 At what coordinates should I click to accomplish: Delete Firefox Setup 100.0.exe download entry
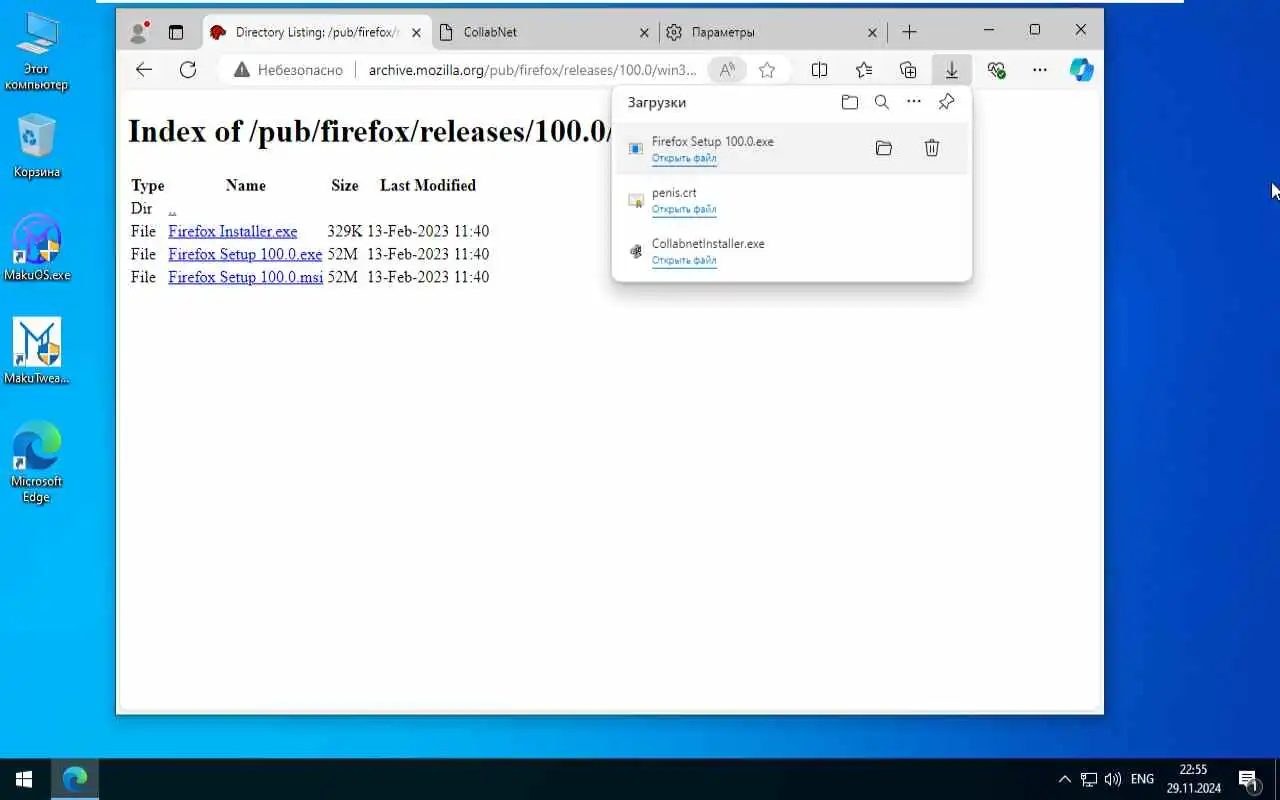(932, 148)
